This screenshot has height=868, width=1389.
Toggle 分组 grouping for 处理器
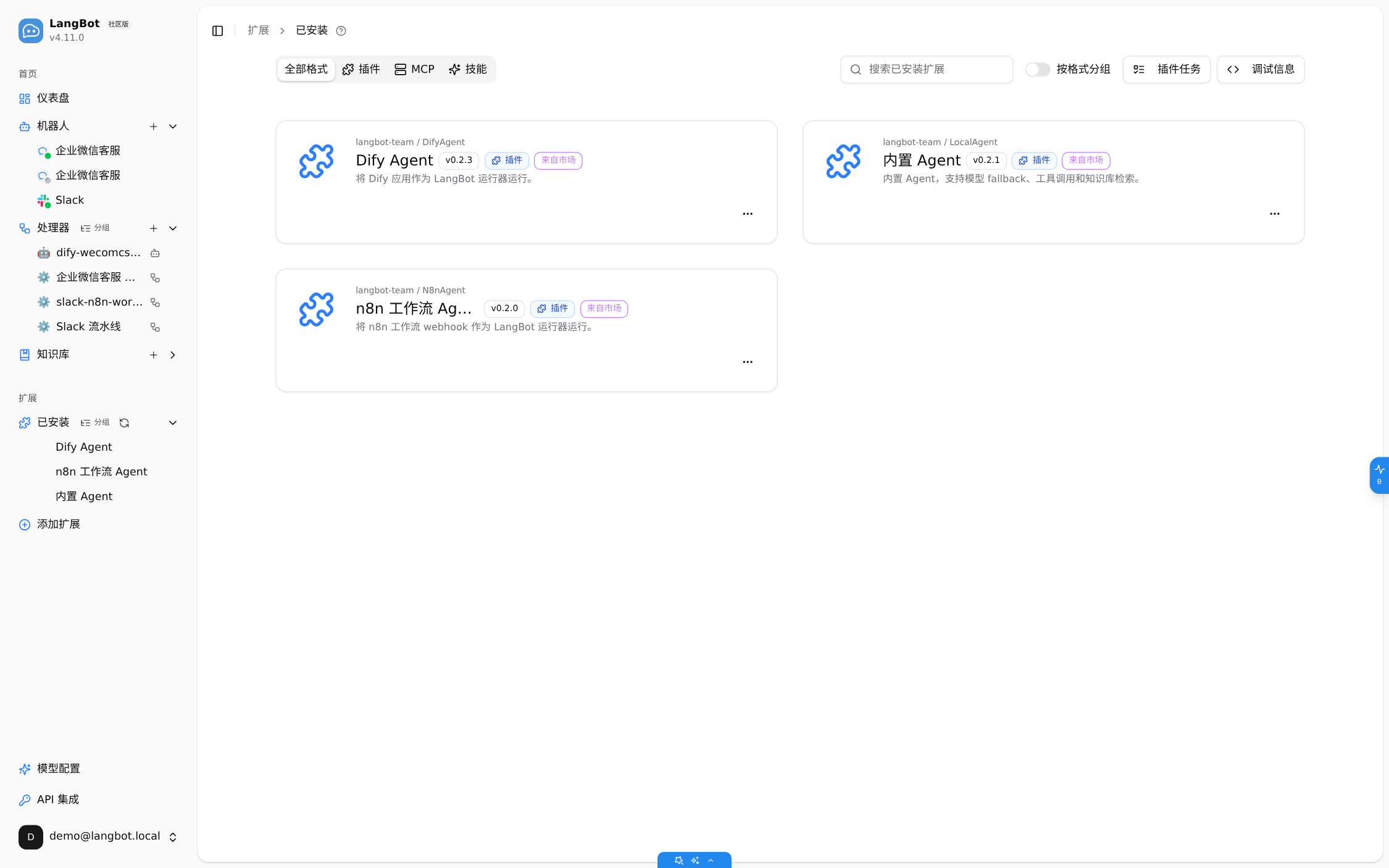tap(95, 228)
